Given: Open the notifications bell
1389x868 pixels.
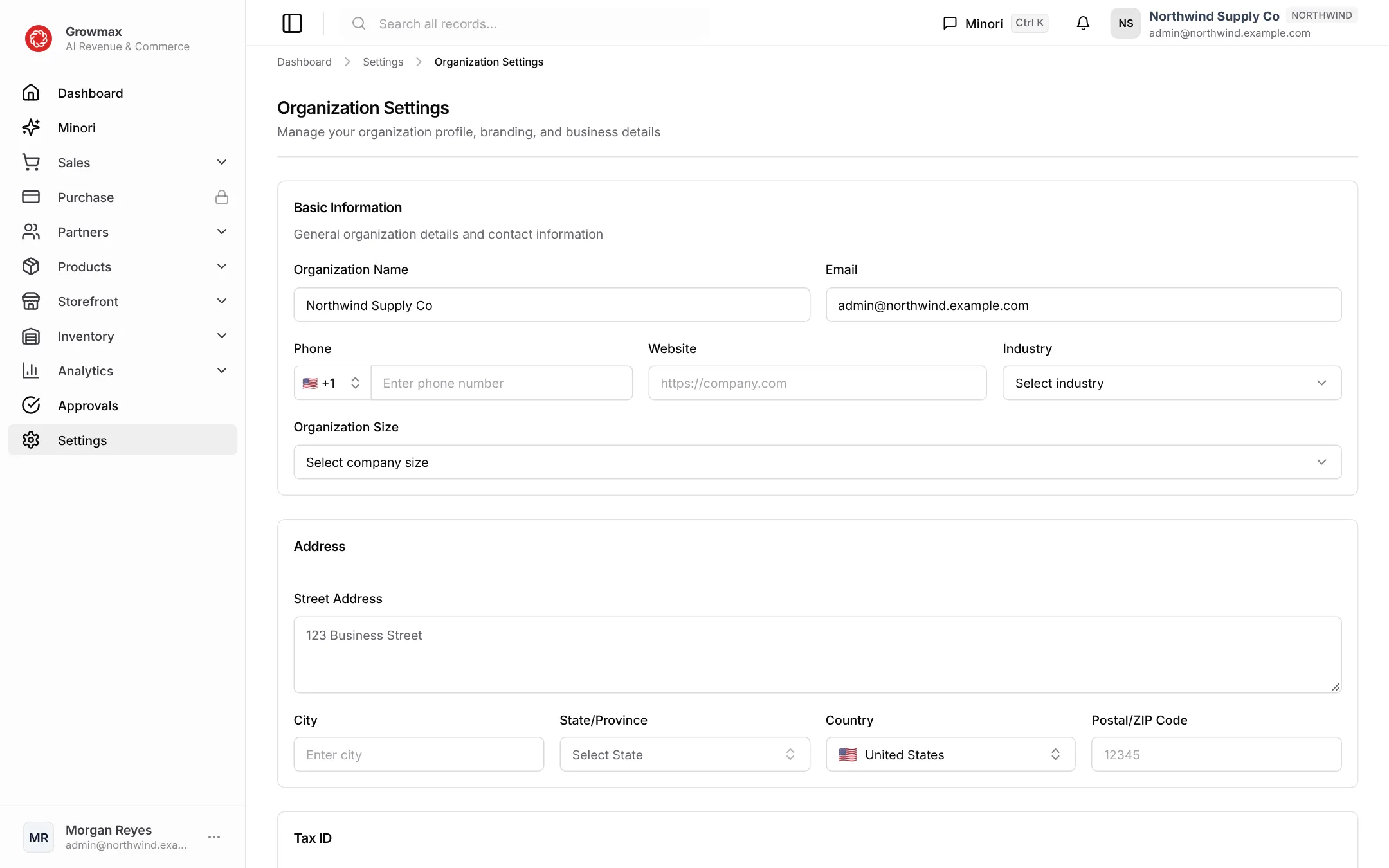Looking at the screenshot, I should pos(1083,23).
